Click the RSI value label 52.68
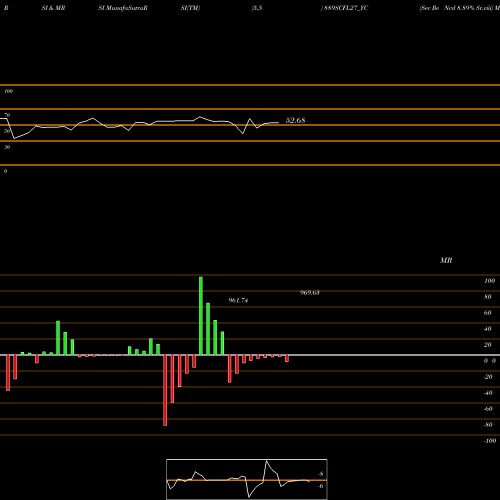 [295, 120]
